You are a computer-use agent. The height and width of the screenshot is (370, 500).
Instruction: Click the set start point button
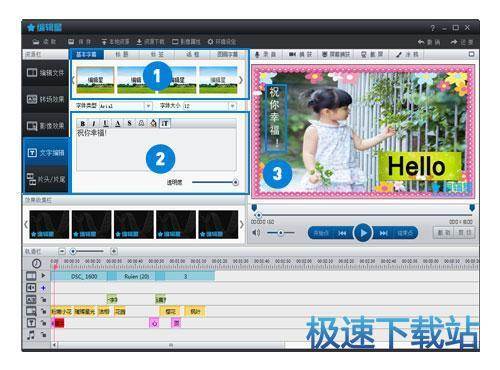[321, 233]
